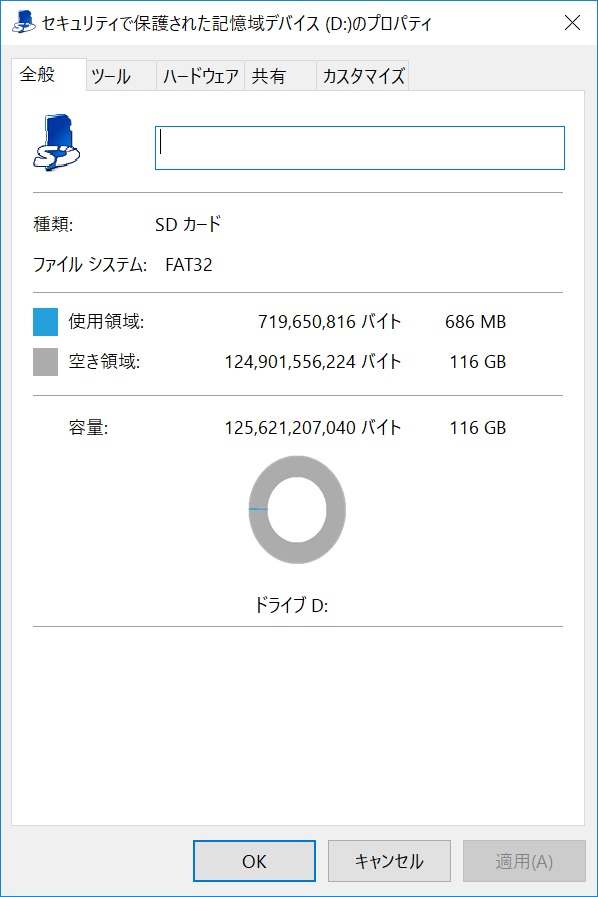Click the 124,901,556,224 バイト free value
The width and height of the screenshot is (598, 897).
click(x=313, y=362)
